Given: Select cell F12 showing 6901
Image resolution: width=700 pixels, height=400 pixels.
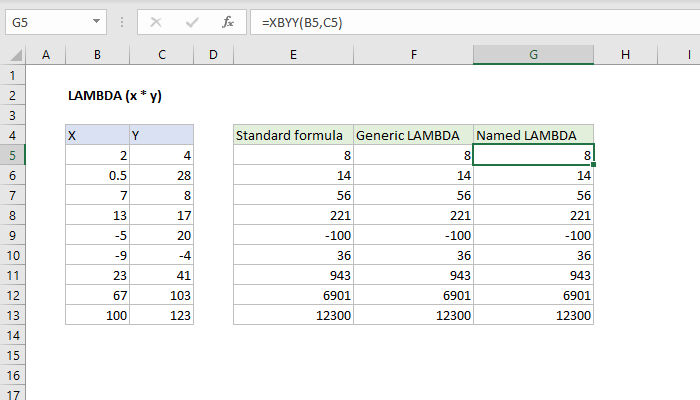Looking at the screenshot, I should pos(413,295).
